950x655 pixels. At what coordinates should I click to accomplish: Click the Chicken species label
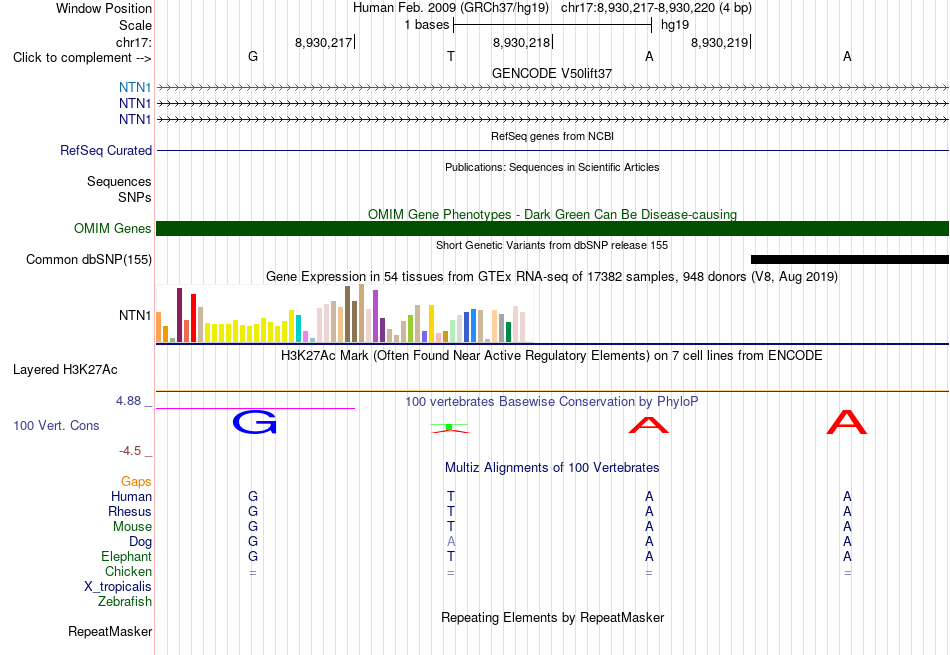click(x=128, y=571)
